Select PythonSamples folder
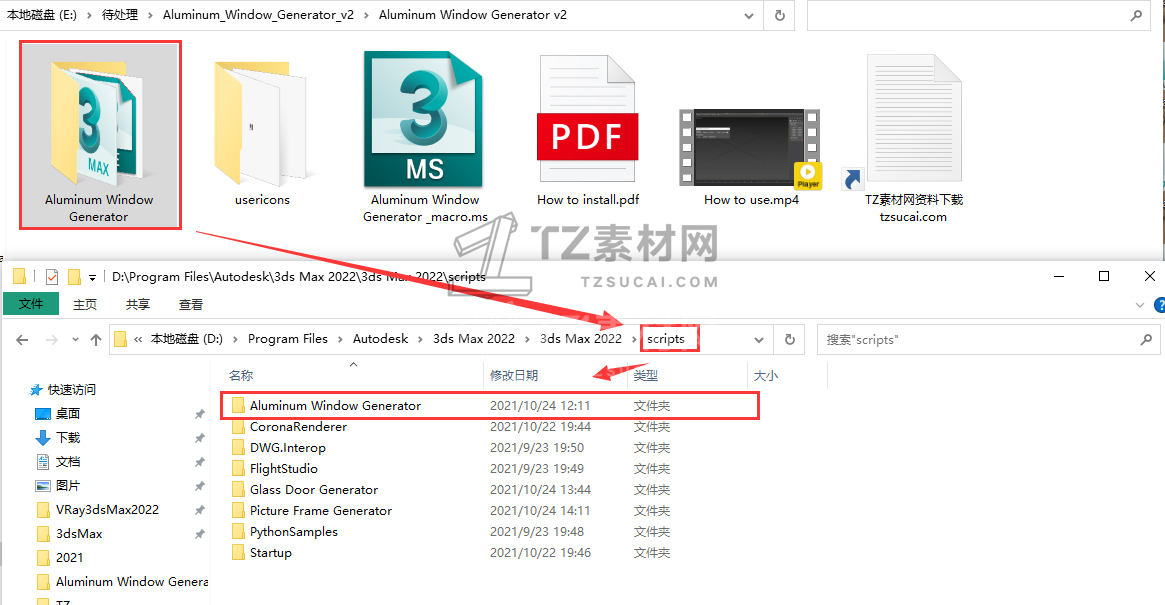 pyautogui.click(x=293, y=531)
